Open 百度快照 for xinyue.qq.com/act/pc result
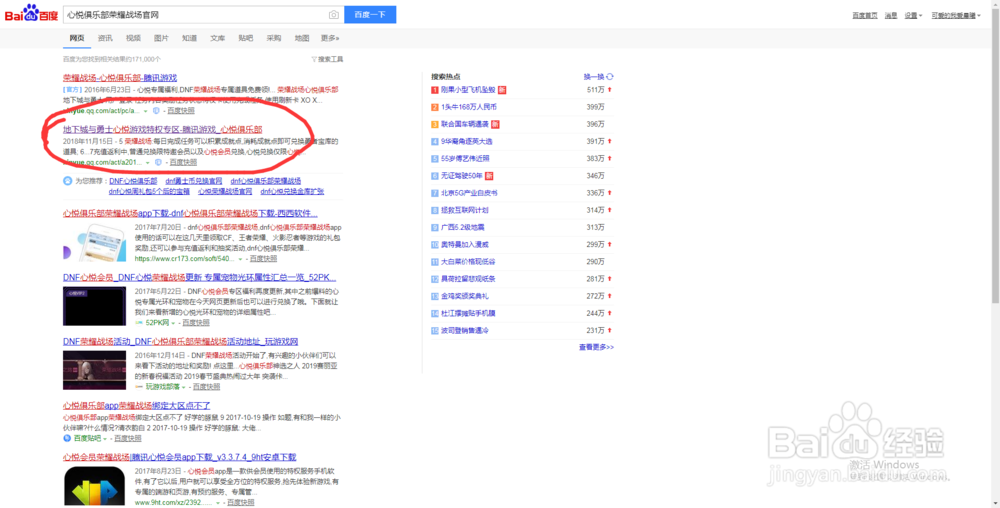Viewport: 1000px width, 508px height. tap(180, 111)
